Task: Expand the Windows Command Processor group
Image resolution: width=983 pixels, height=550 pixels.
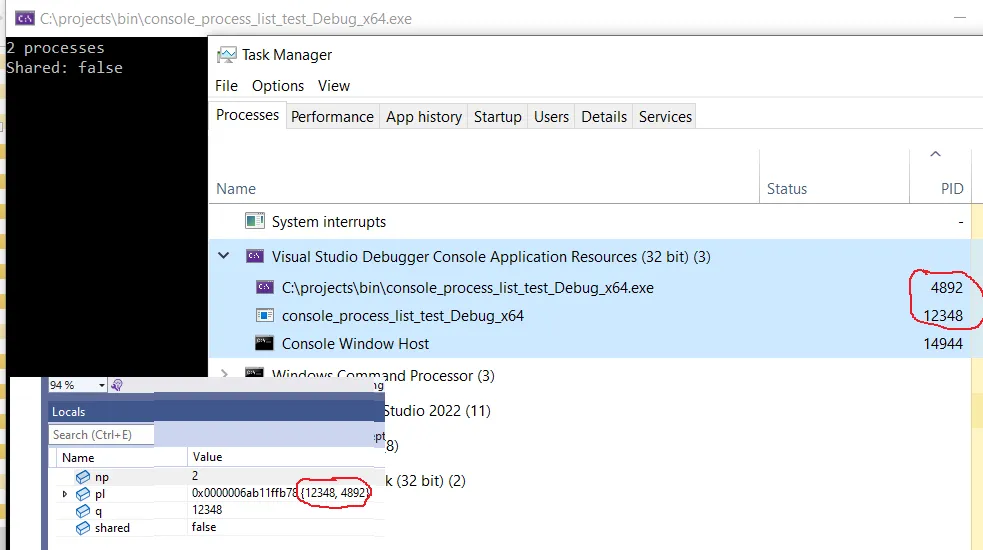Action: coord(224,375)
